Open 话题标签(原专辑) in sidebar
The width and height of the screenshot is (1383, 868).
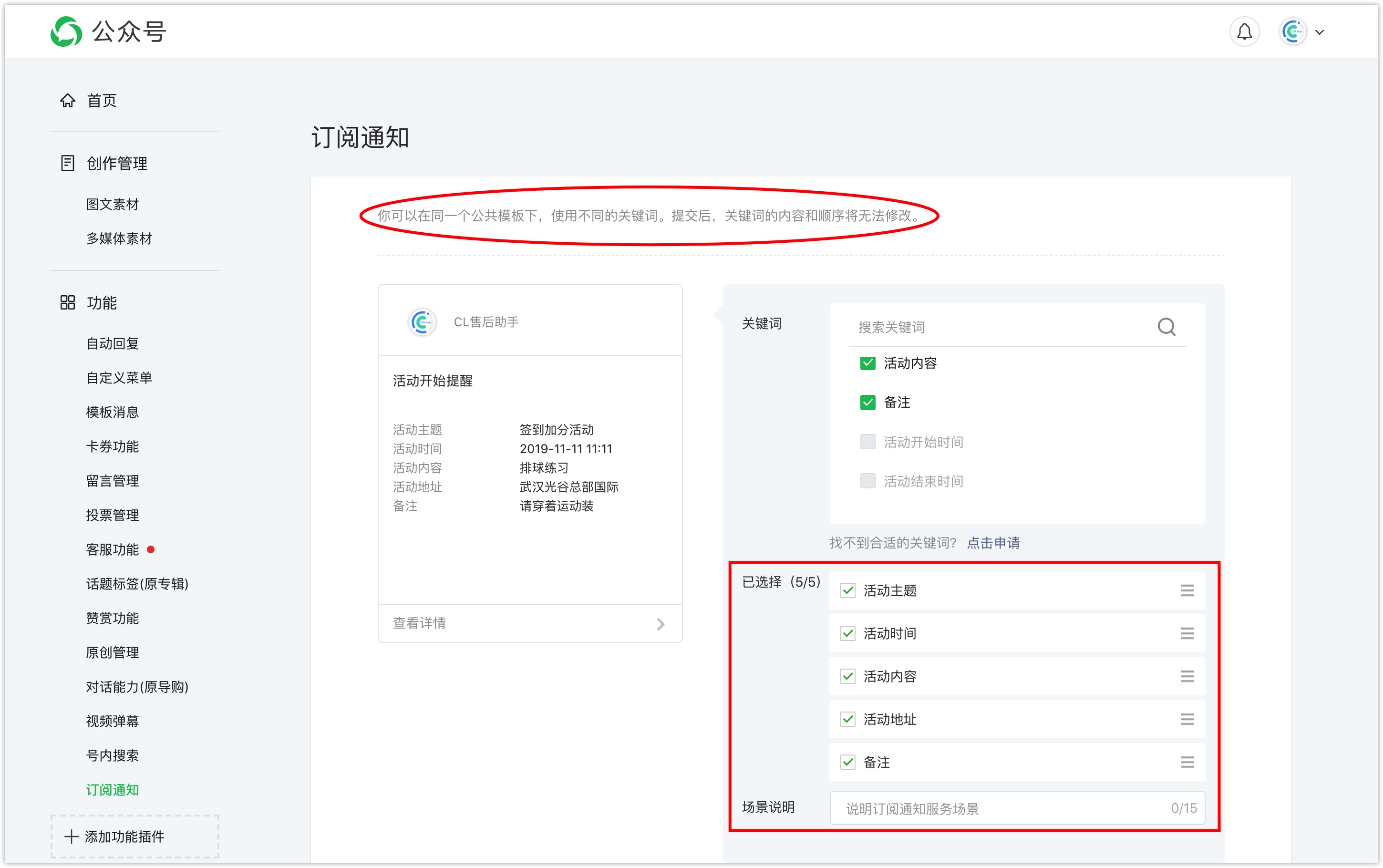tap(137, 584)
